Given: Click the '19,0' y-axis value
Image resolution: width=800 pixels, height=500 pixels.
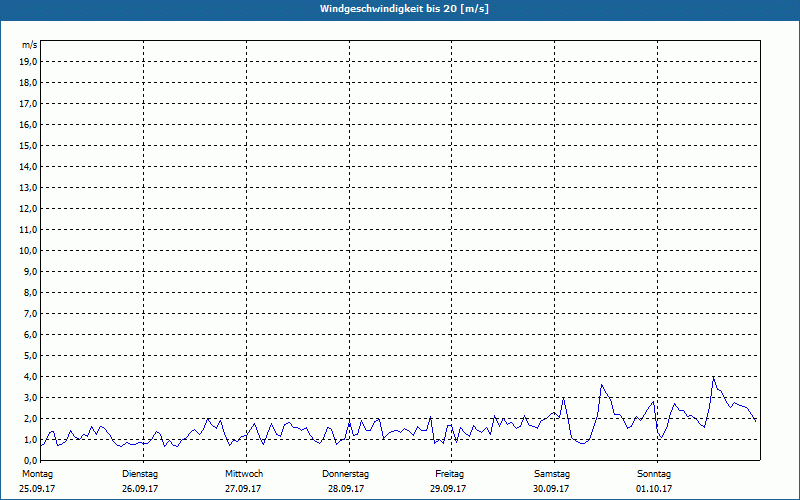Looking at the screenshot, I should click(28, 62).
